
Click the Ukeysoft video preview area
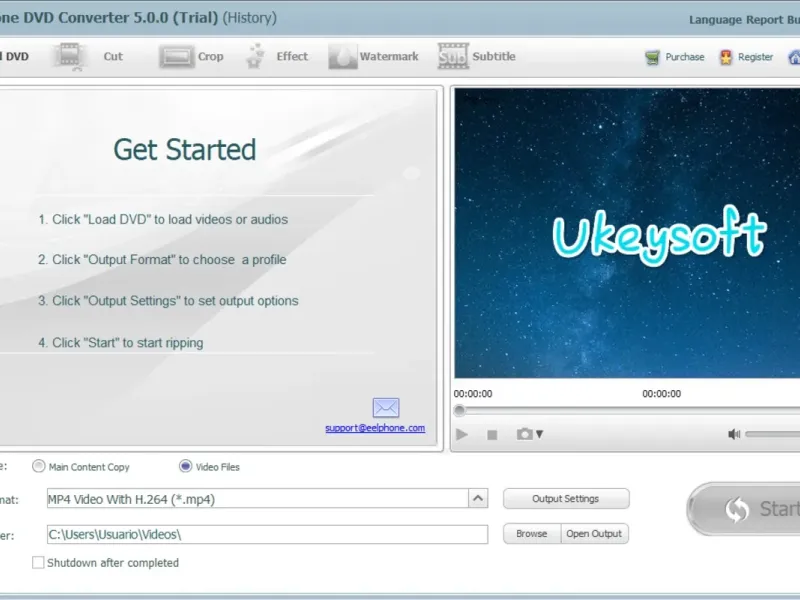[627, 233]
